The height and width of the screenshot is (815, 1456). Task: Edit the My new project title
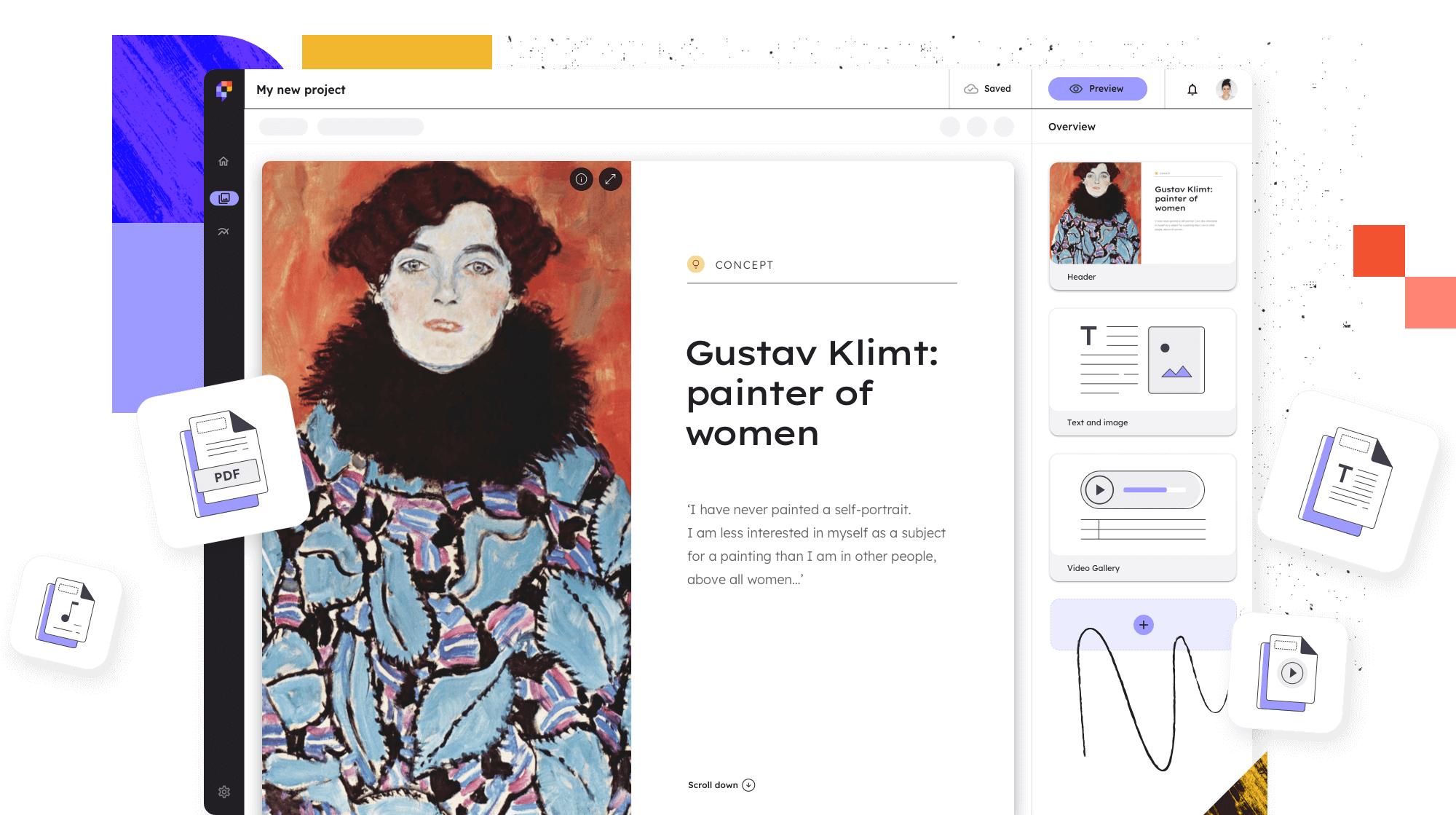coord(301,90)
